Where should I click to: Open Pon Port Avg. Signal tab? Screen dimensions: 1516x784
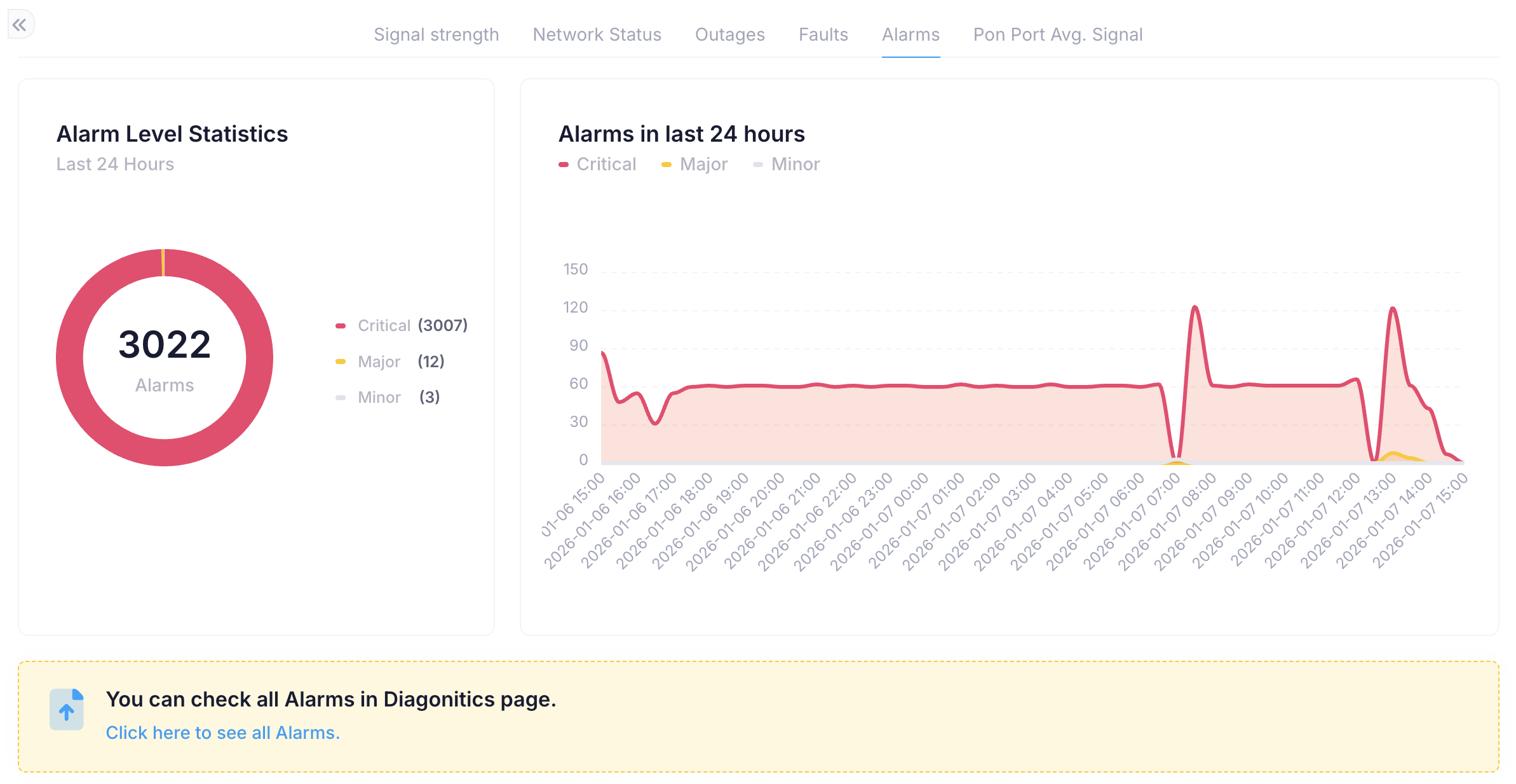1057,34
